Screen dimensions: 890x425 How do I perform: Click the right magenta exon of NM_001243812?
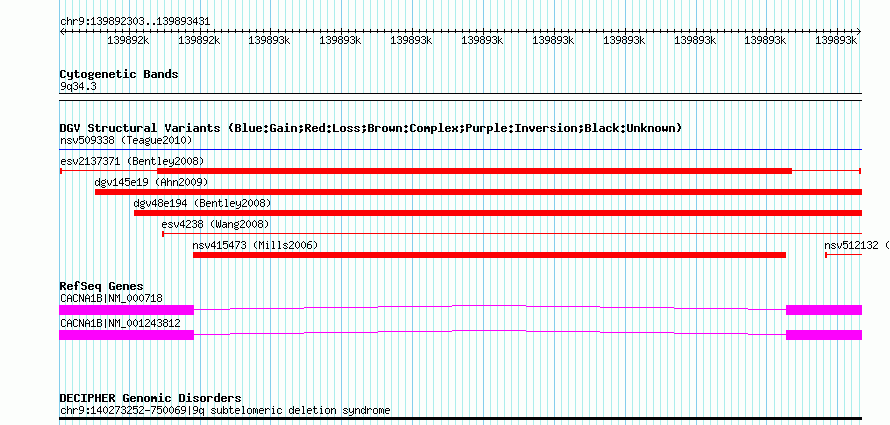pyautogui.click(x=824, y=335)
